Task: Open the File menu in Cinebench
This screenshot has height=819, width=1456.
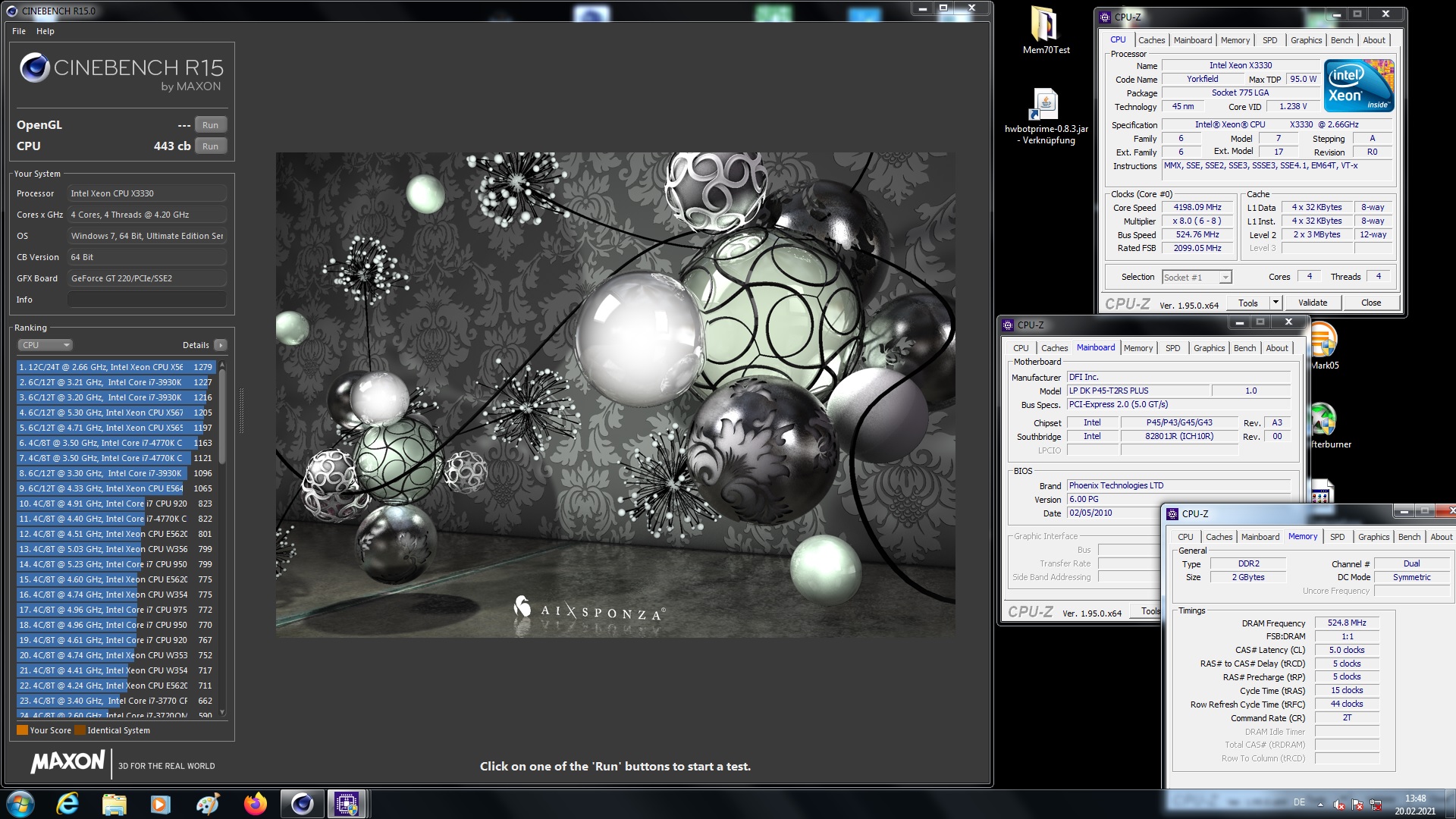Action: [19, 31]
